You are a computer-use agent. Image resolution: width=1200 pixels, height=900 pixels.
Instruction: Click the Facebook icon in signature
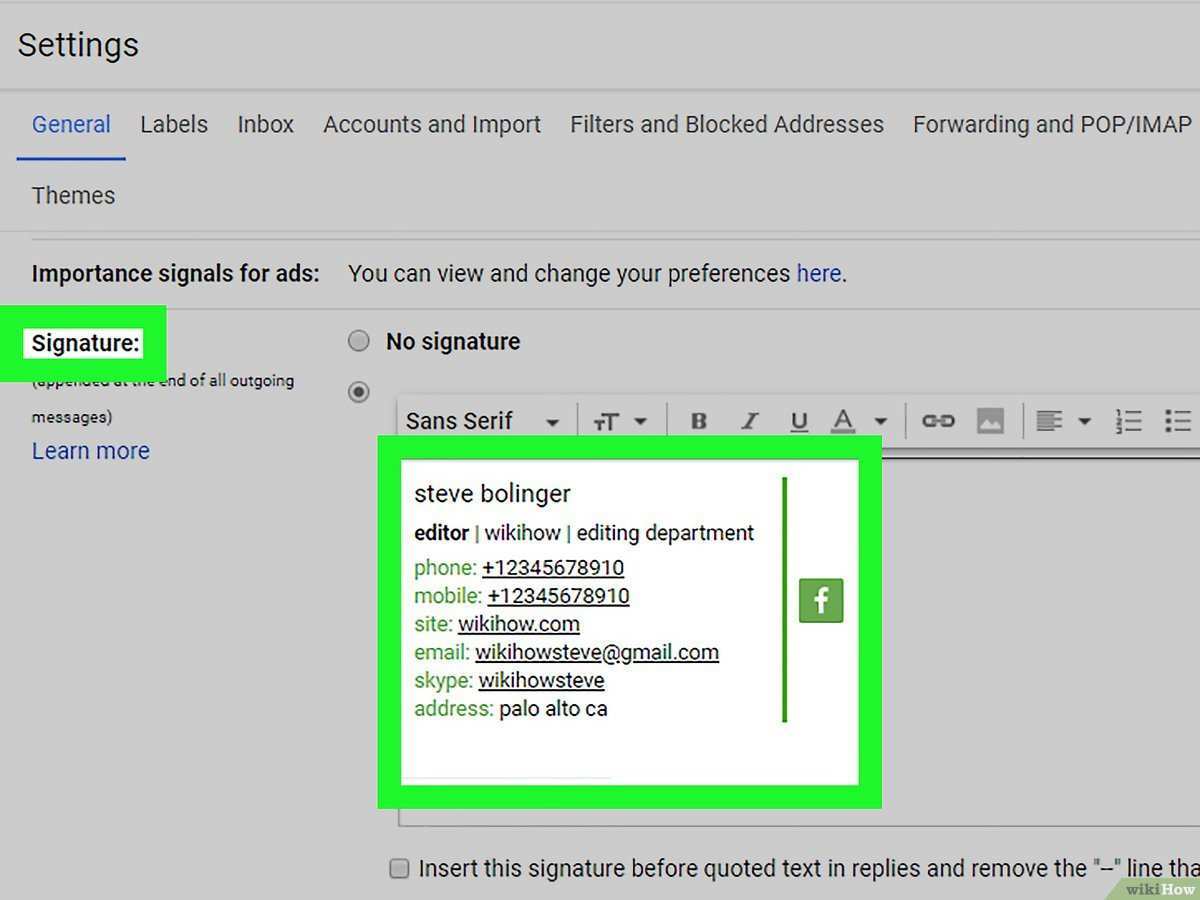point(821,600)
